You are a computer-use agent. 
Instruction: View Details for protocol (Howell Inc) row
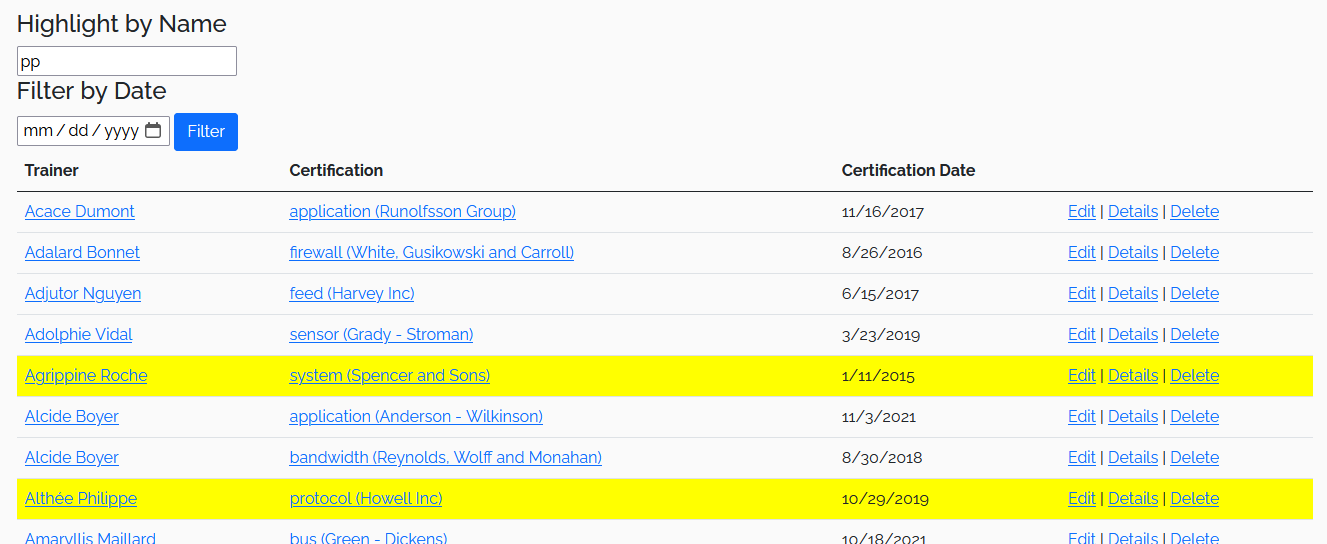tap(1133, 499)
